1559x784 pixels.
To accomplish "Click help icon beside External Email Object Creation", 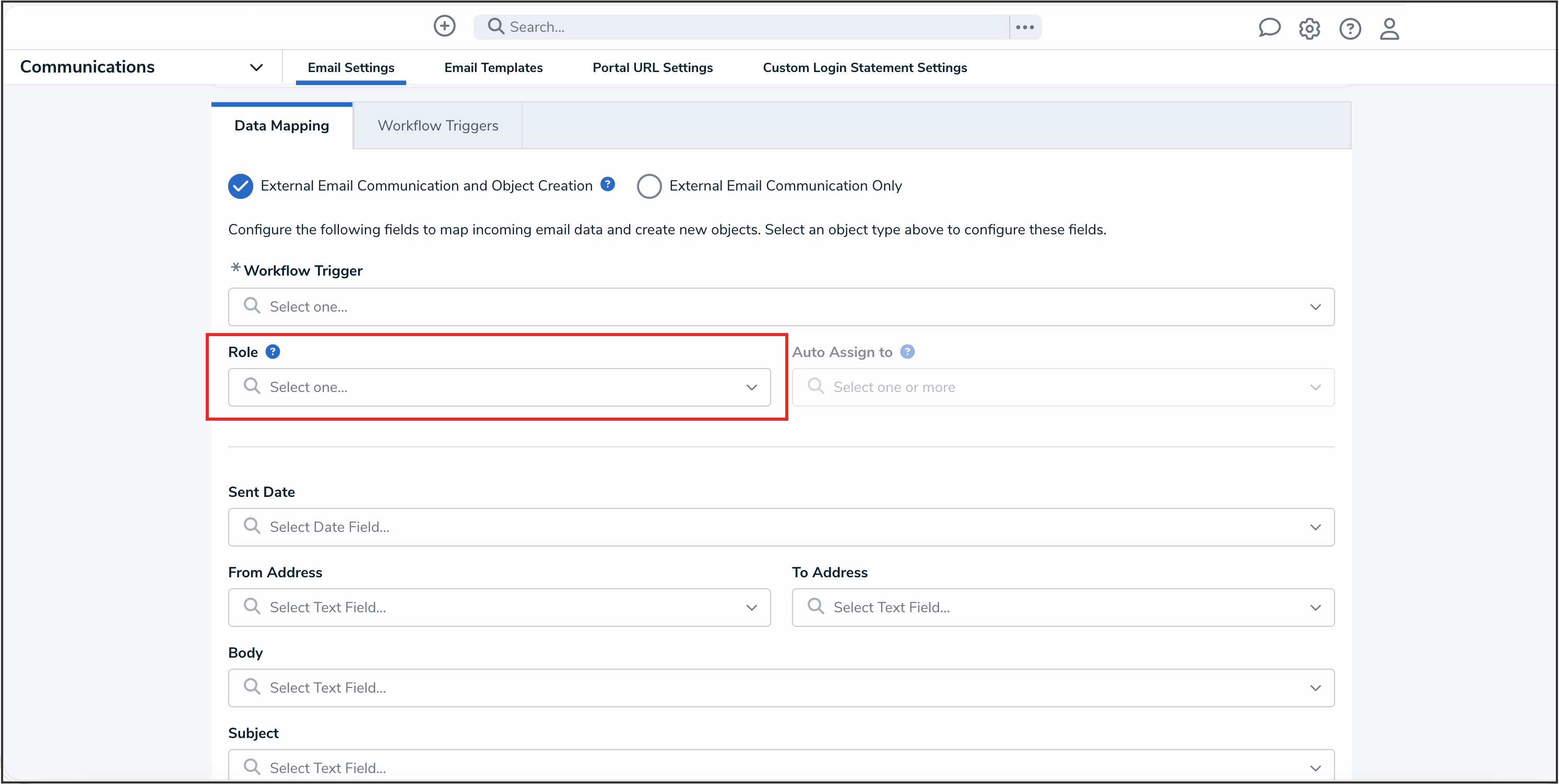I will click(608, 184).
